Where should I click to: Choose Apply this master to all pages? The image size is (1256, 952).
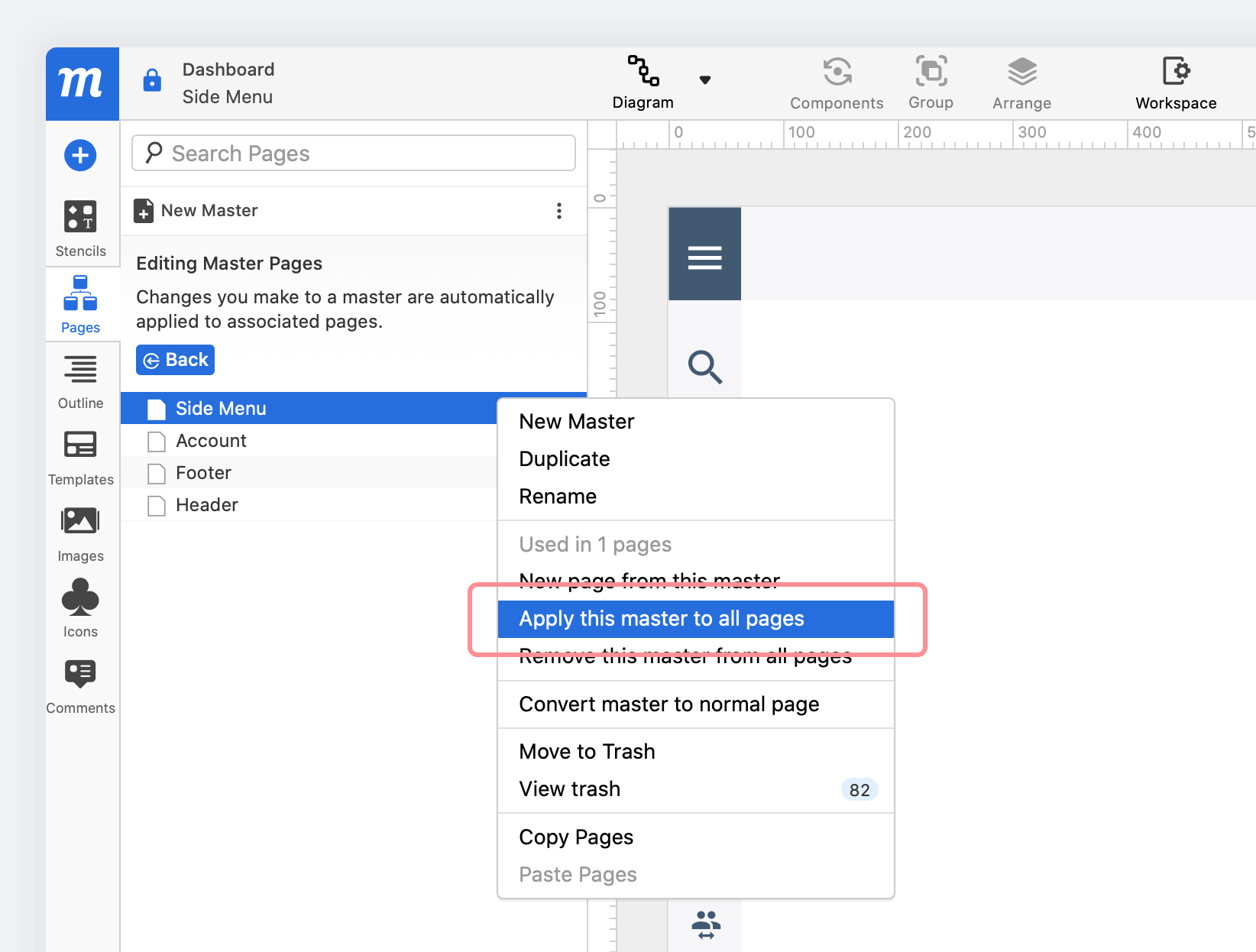click(x=661, y=619)
